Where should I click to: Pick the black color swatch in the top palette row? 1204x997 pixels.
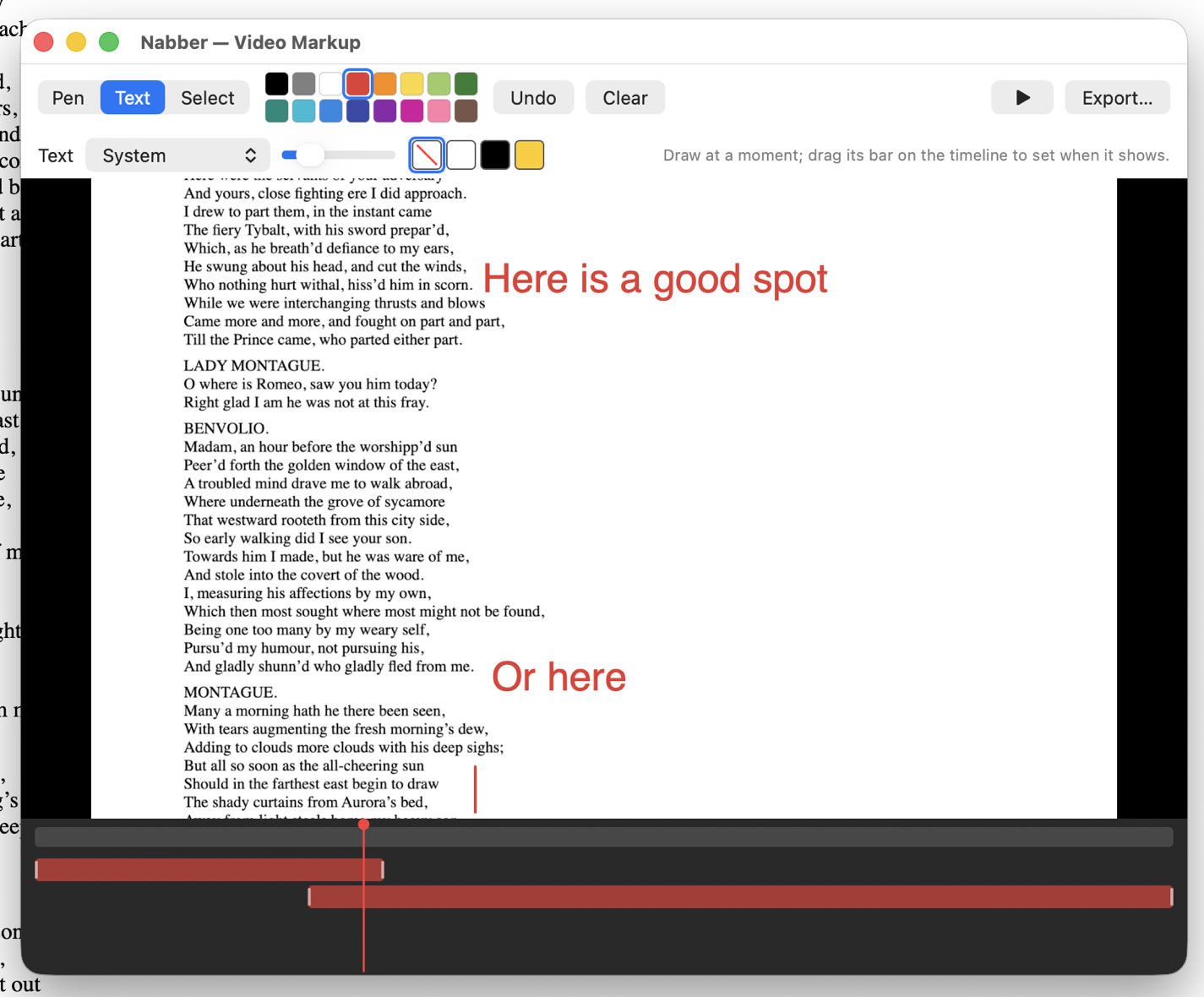click(276, 84)
